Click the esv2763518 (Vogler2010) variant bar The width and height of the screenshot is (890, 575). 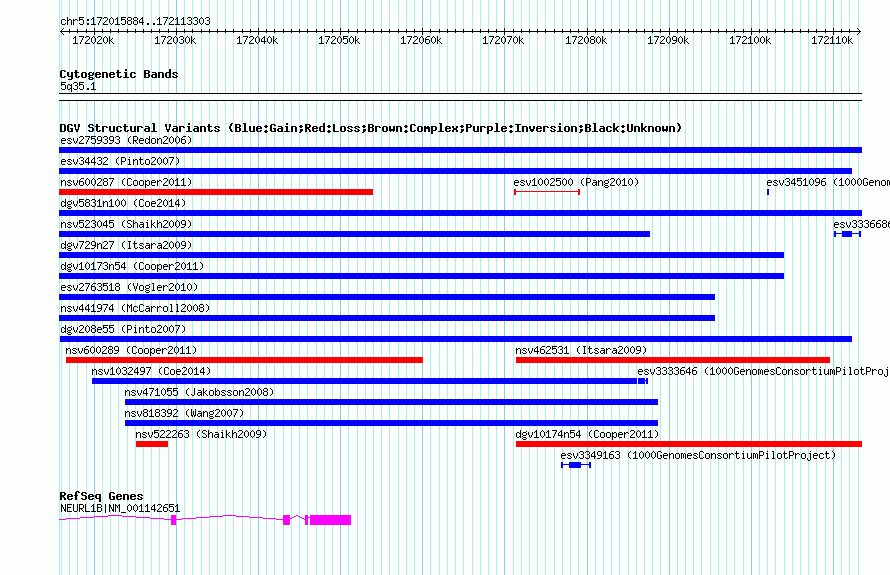coord(387,297)
